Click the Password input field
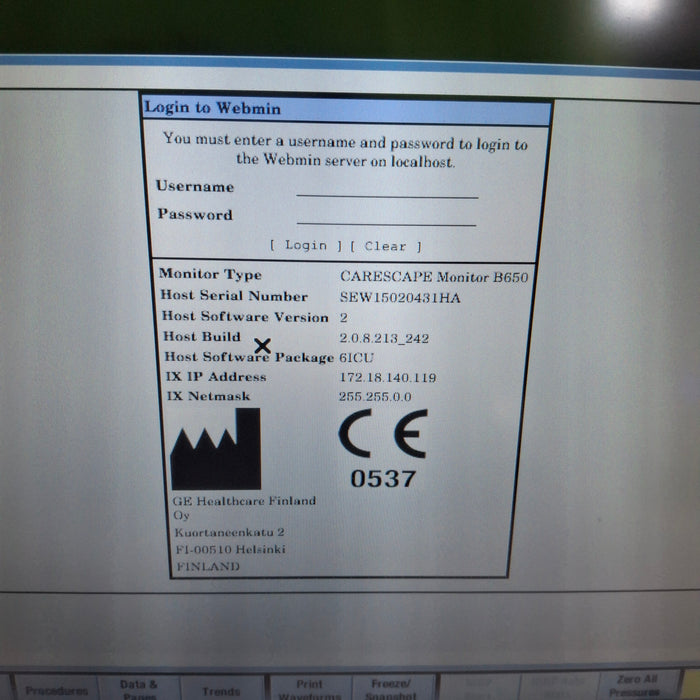Viewport: 700px width, 700px height. pyautogui.click(x=386, y=217)
